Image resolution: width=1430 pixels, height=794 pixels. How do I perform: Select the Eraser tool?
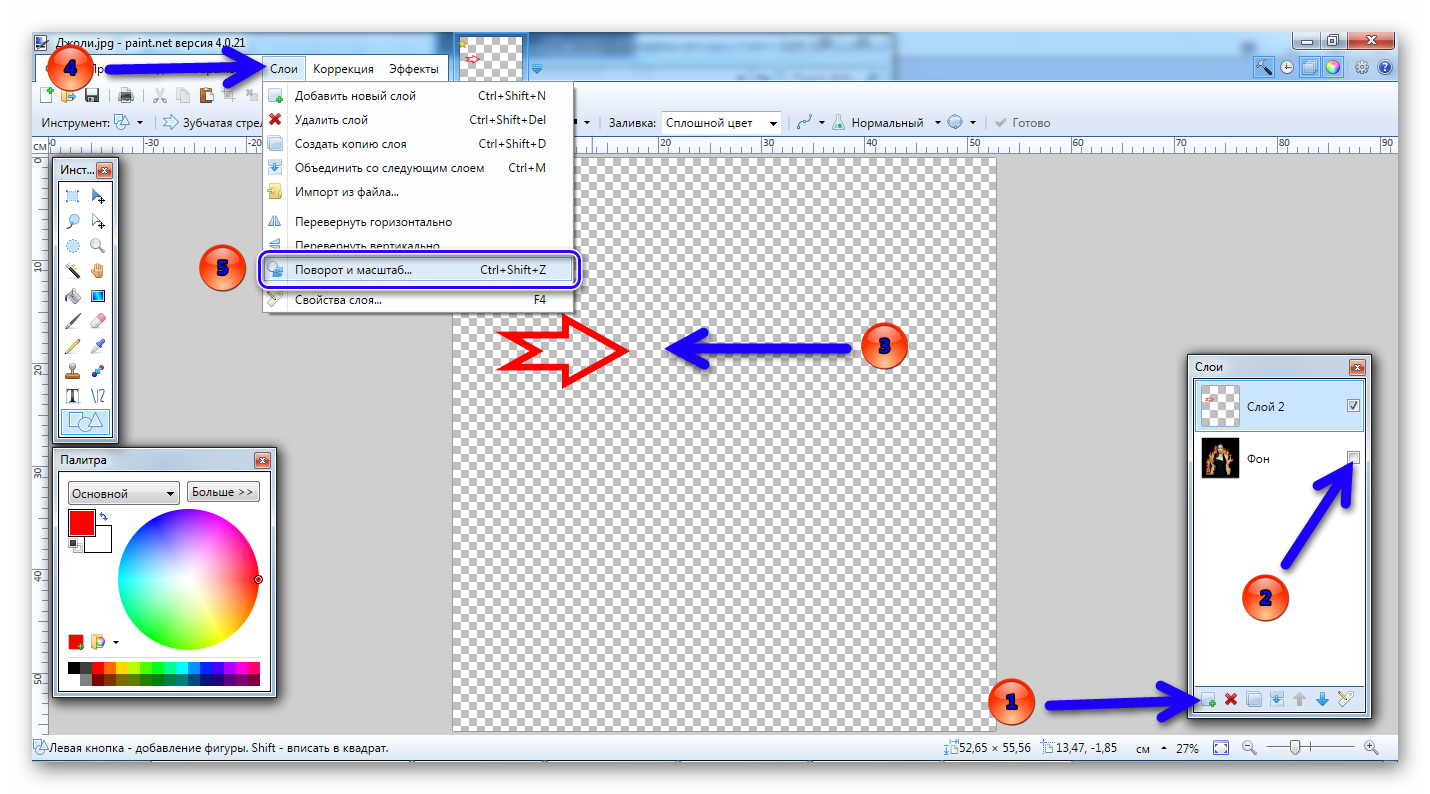pyautogui.click(x=98, y=321)
